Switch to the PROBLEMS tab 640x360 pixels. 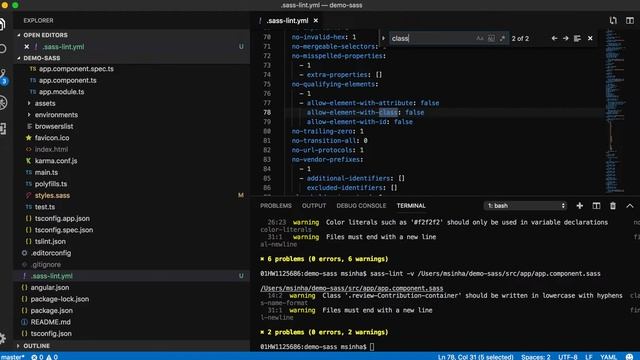pos(276,206)
